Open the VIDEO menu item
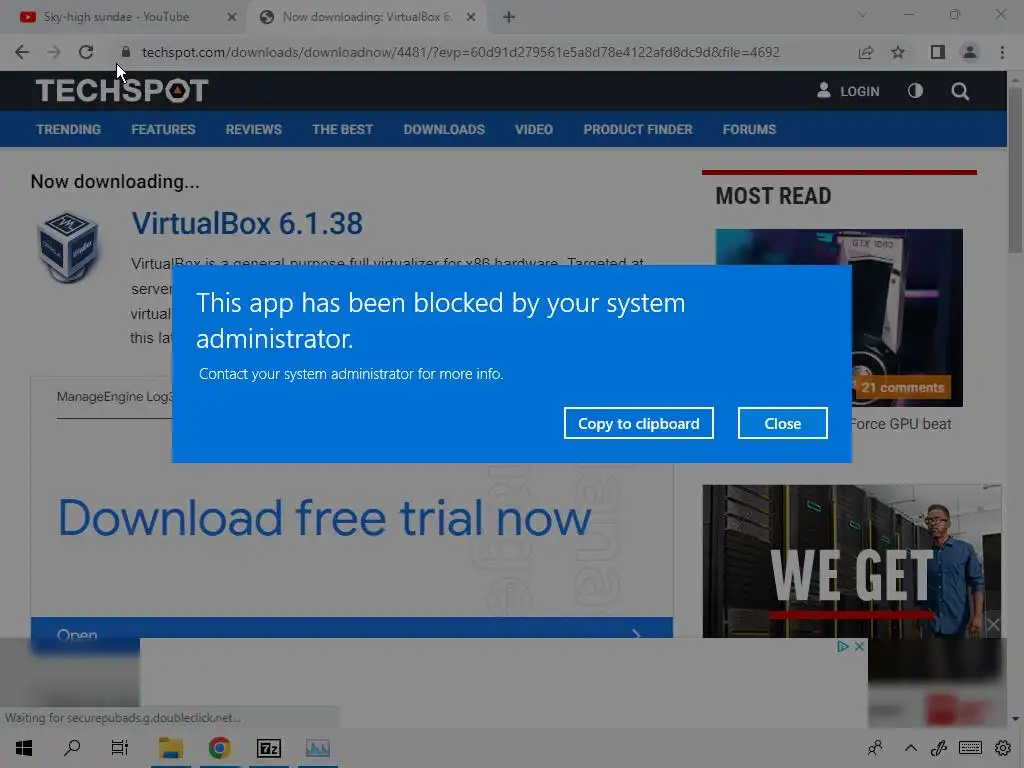Image resolution: width=1024 pixels, height=768 pixels. point(534,129)
